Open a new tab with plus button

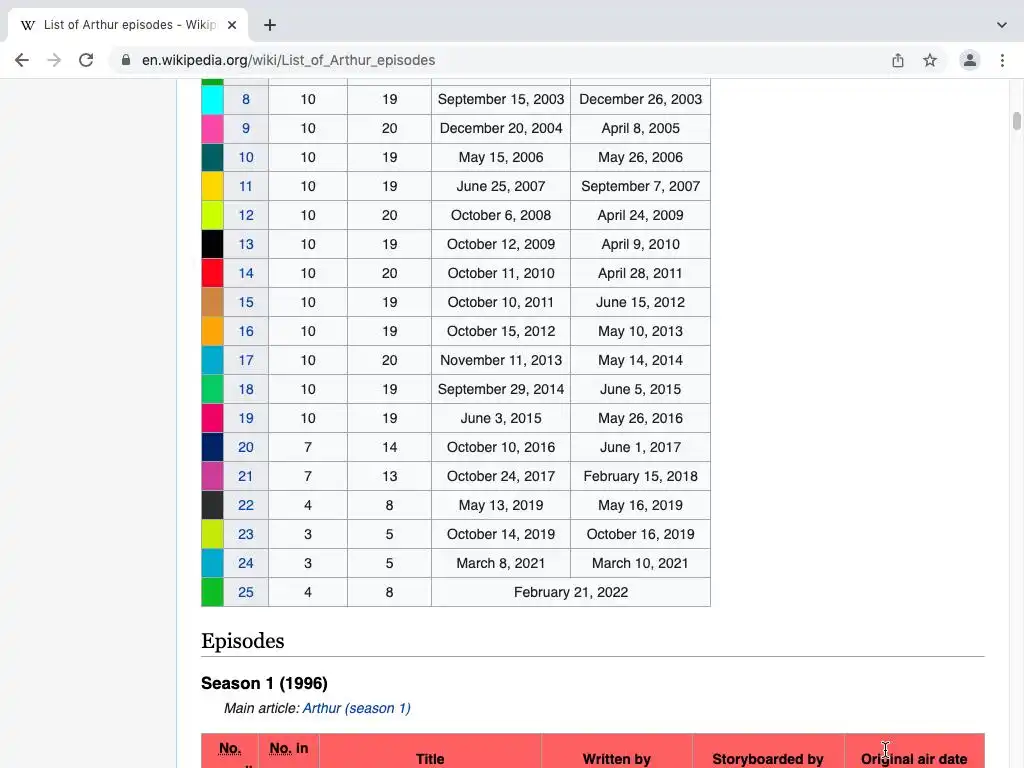pyautogui.click(x=270, y=25)
